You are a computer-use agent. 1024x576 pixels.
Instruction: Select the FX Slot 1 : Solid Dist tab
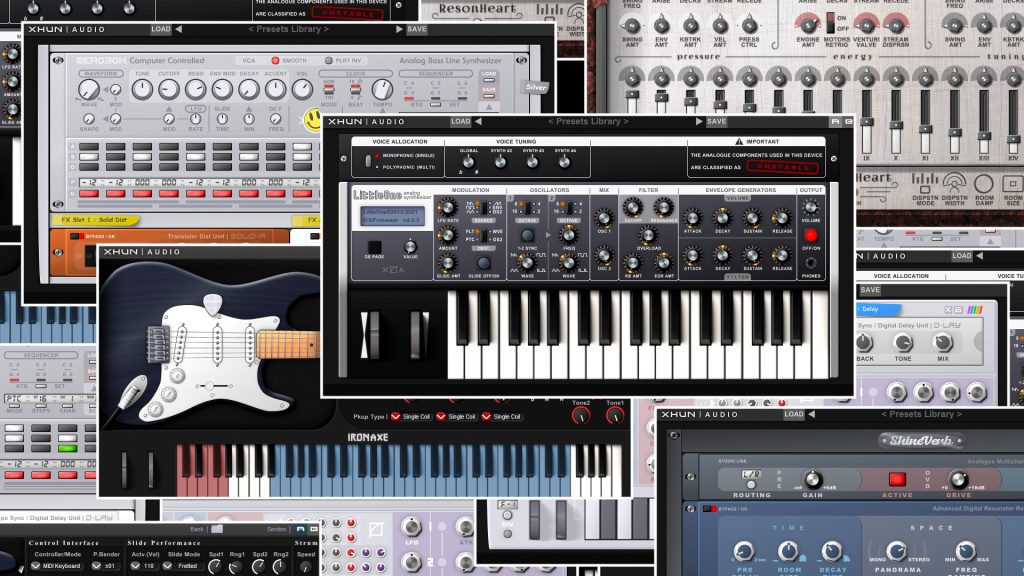click(93, 220)
